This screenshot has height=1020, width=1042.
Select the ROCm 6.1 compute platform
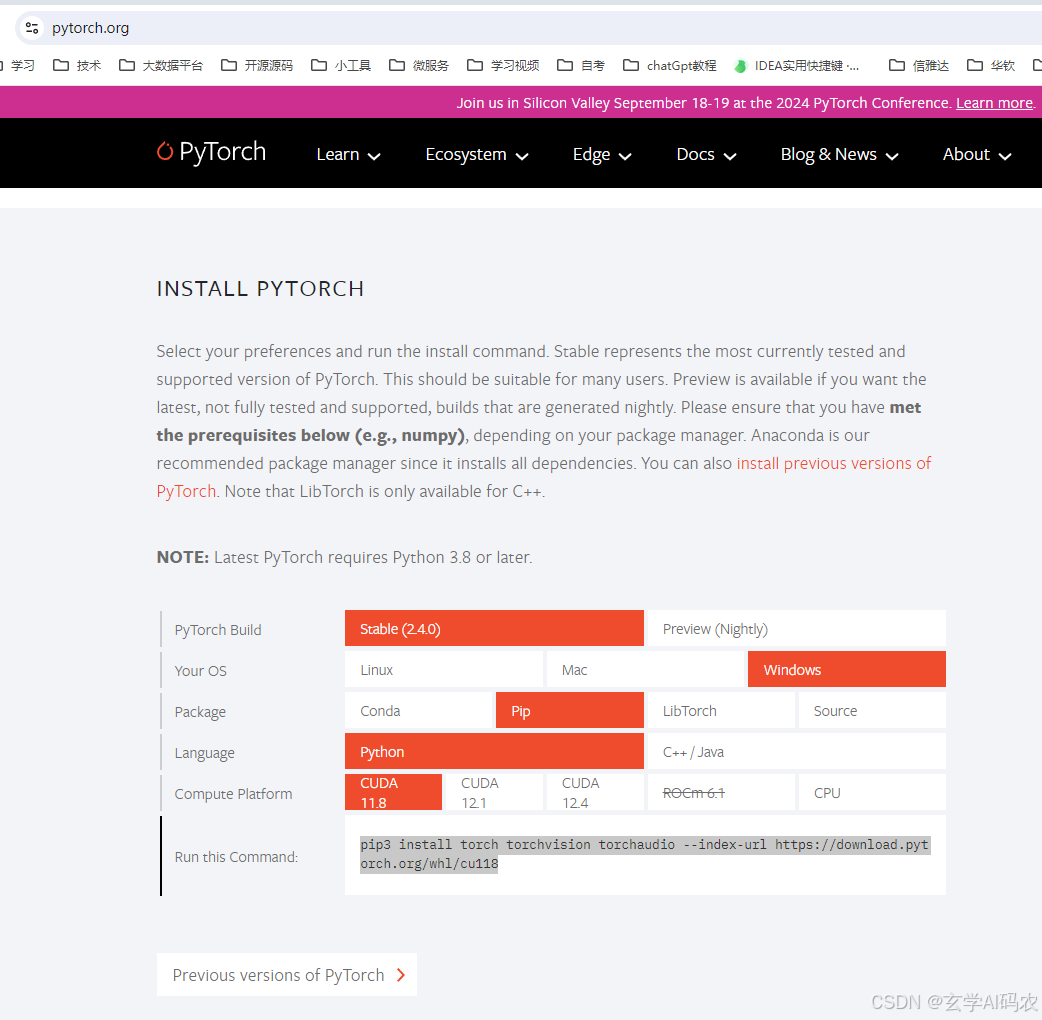721,793
